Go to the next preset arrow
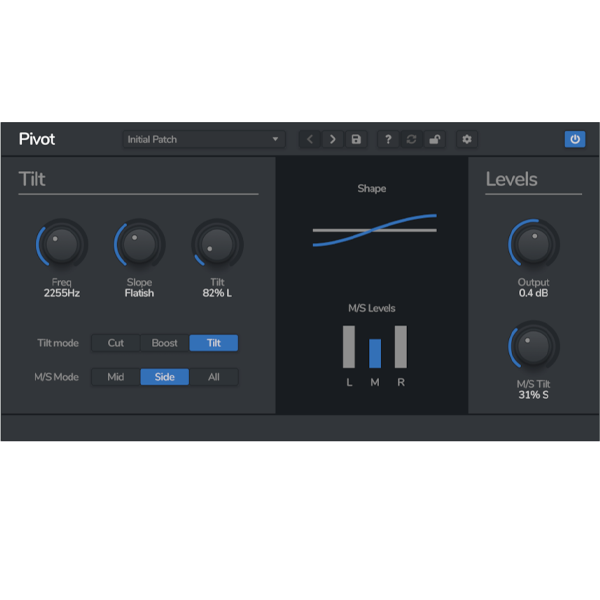Screen dimensions: 600x600 [333, 139]
